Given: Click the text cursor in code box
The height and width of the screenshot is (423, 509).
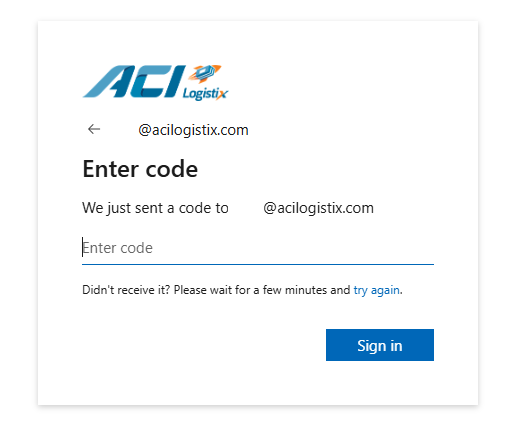Looking at the screenshot, I should (x=82, y=247).
